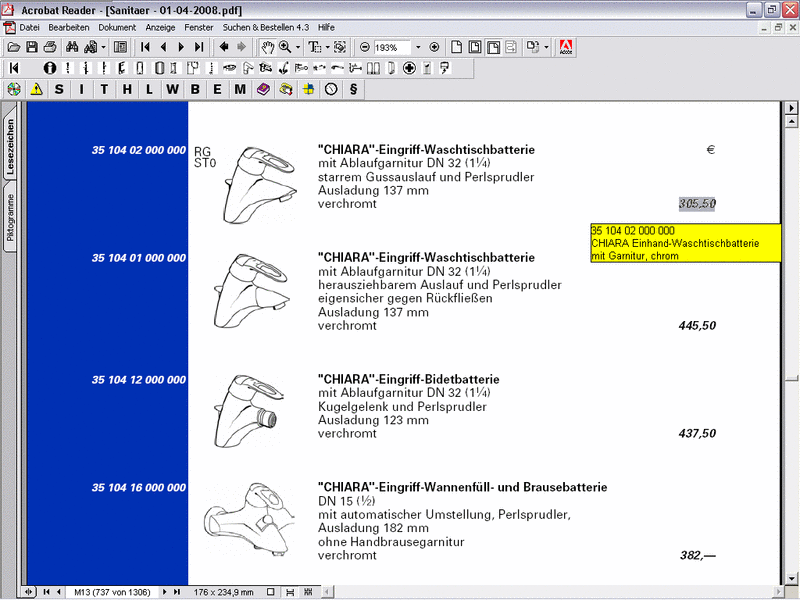Click the 193% zoom input field
Viewport: 800px width, 600px height.
click(392, 47)
